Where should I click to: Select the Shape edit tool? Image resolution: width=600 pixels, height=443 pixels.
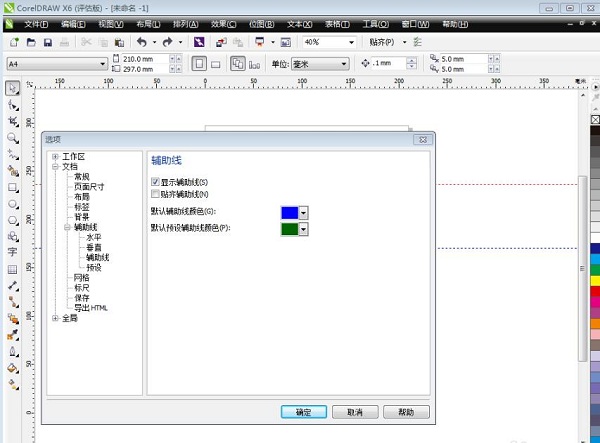pyautogui.click(x=13, y=105)
